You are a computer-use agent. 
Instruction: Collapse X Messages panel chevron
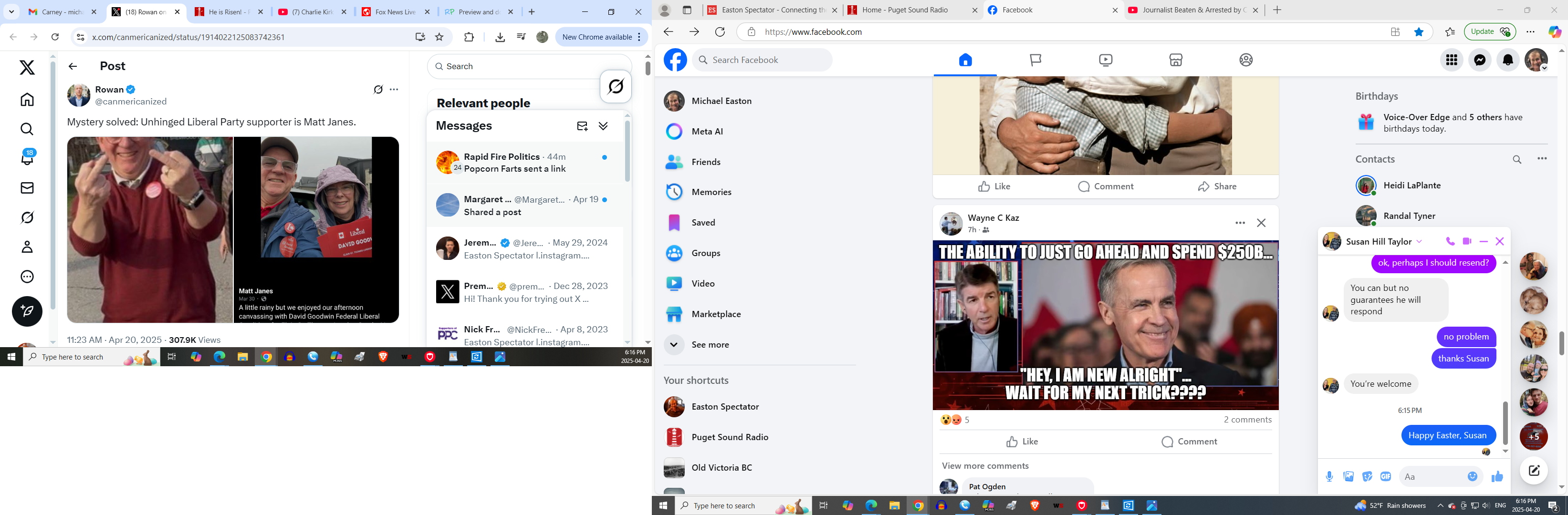[603, 126]
